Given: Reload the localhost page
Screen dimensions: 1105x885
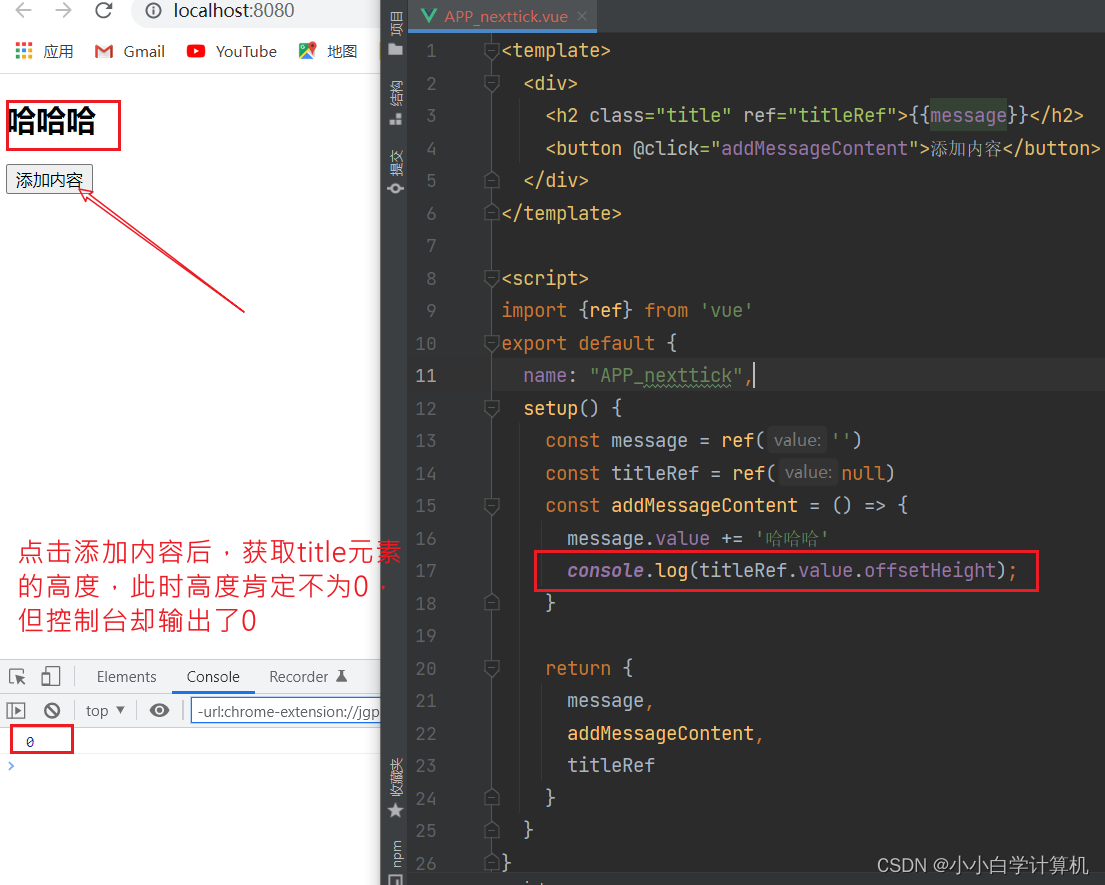Looking at the screenshot, I should [x=104, y=10].
